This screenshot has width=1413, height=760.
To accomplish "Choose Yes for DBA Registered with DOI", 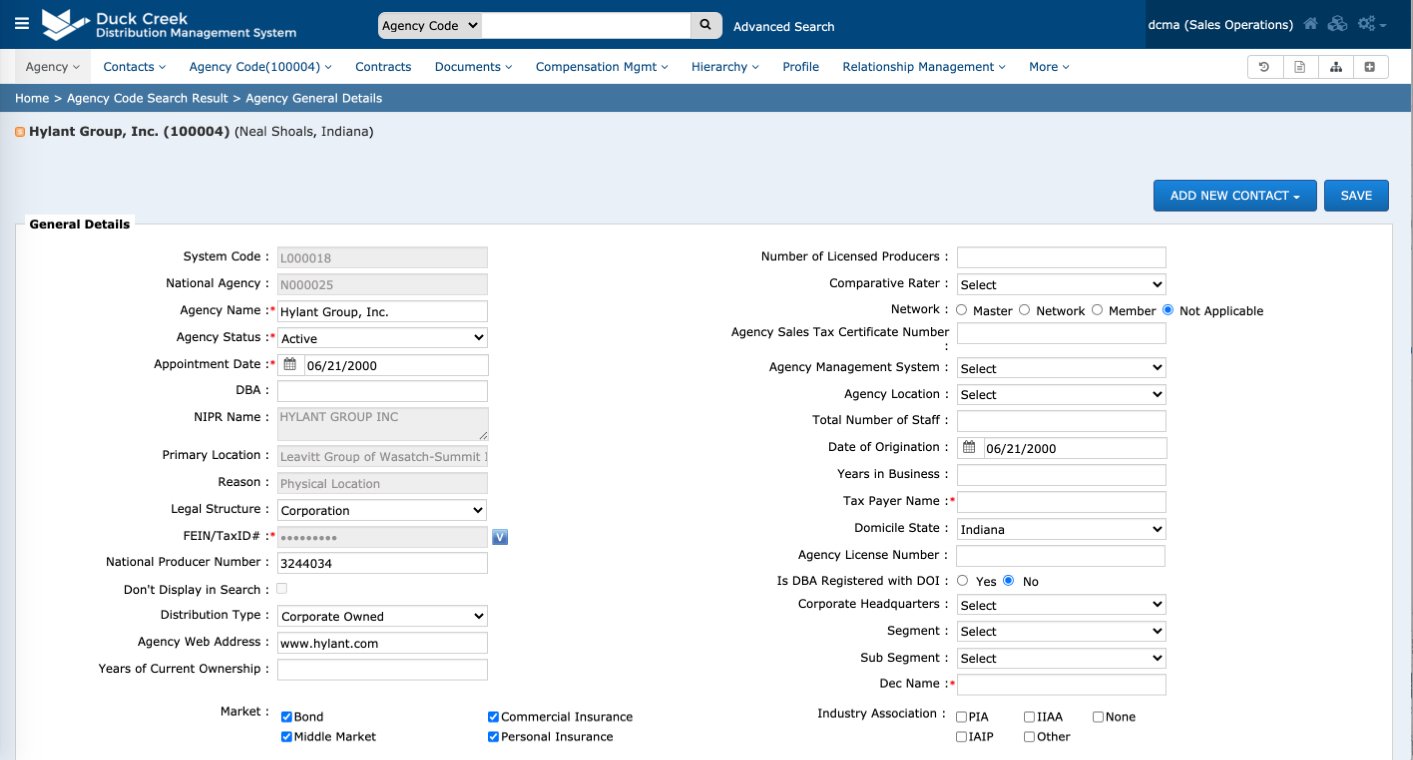I will (x=962, y=580).
